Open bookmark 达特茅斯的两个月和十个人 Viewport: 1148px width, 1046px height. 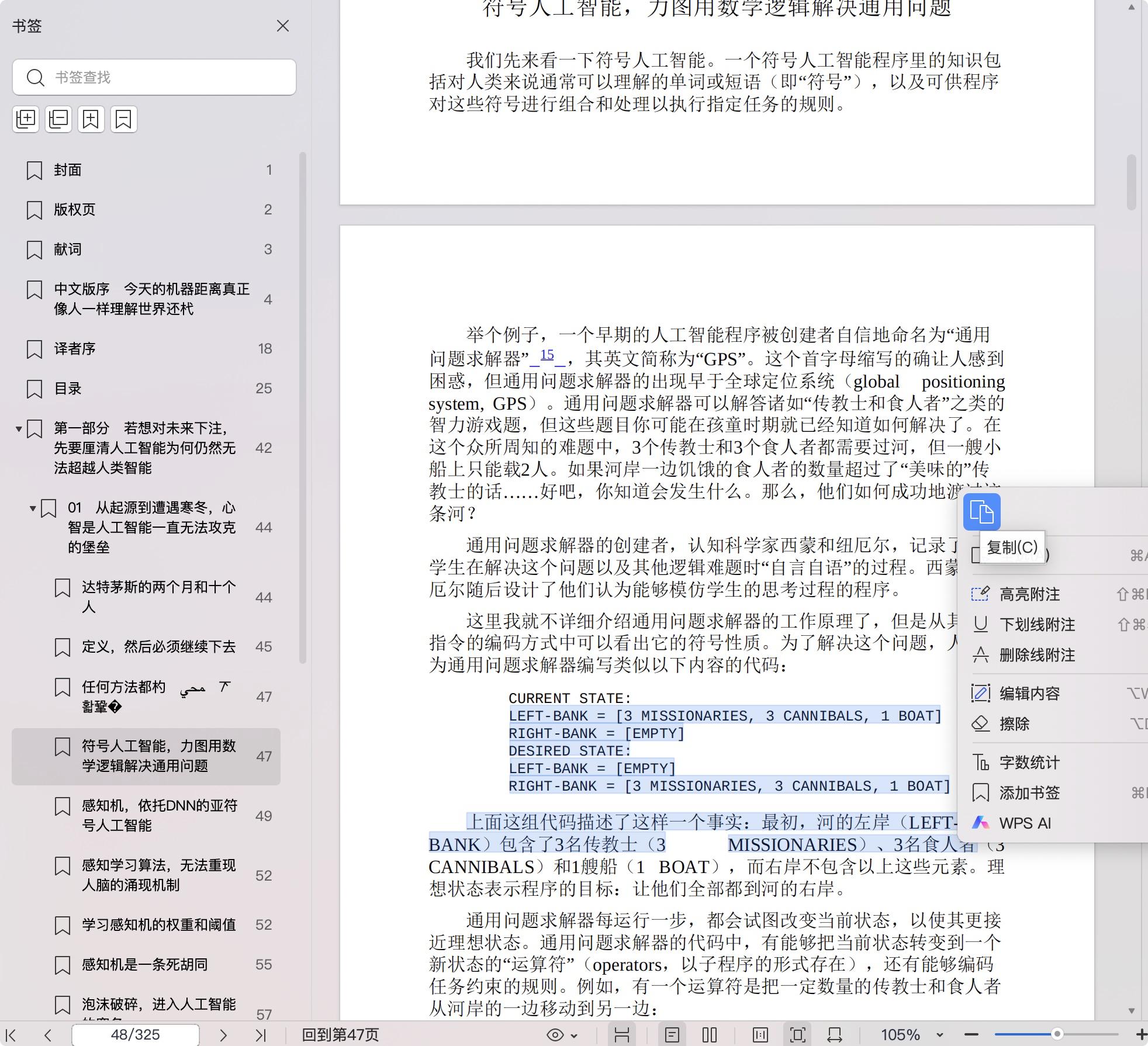tap(146, 597)
